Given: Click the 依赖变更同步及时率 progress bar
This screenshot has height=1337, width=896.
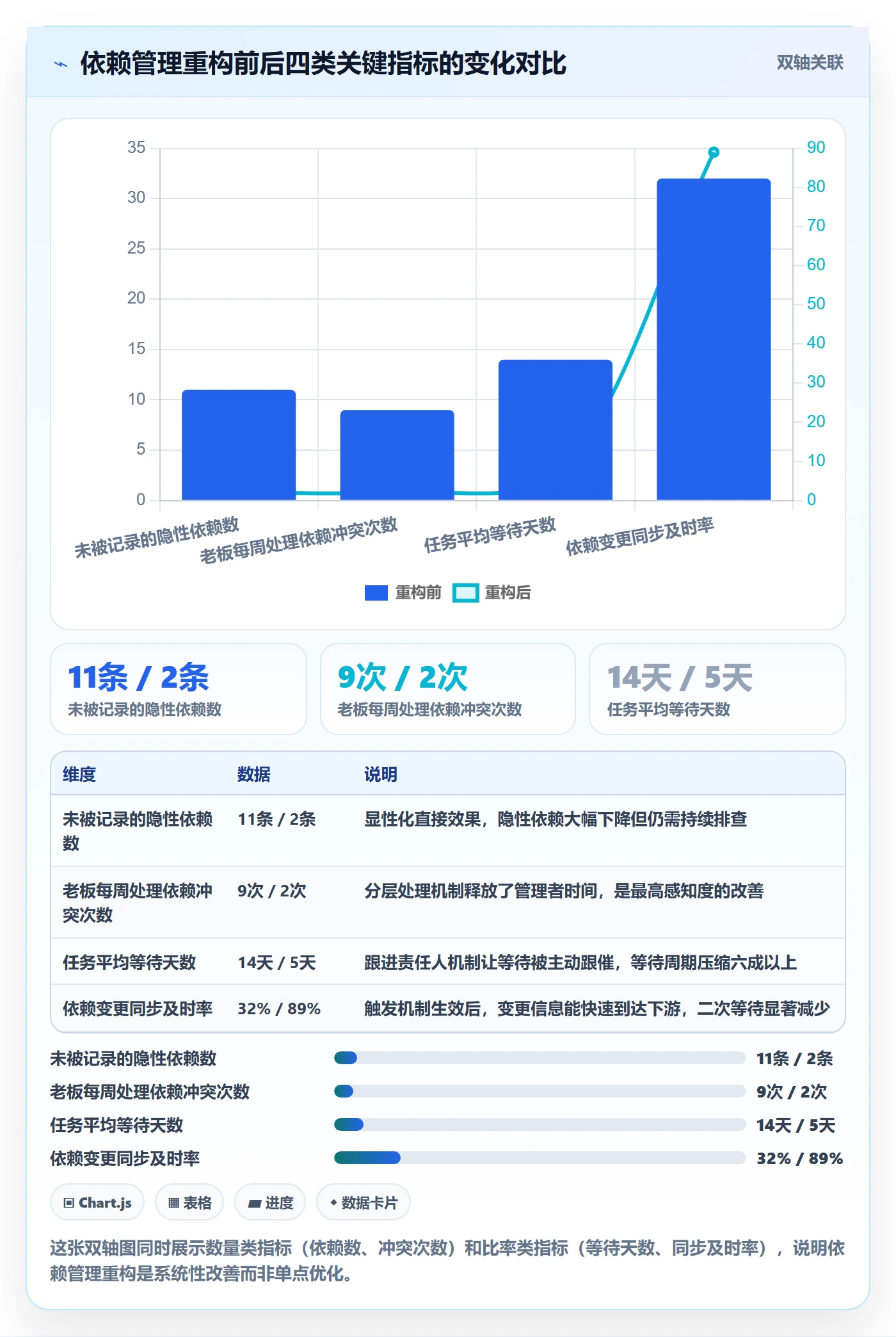Looking at the screenshot, I should [x=540, y=1158].
